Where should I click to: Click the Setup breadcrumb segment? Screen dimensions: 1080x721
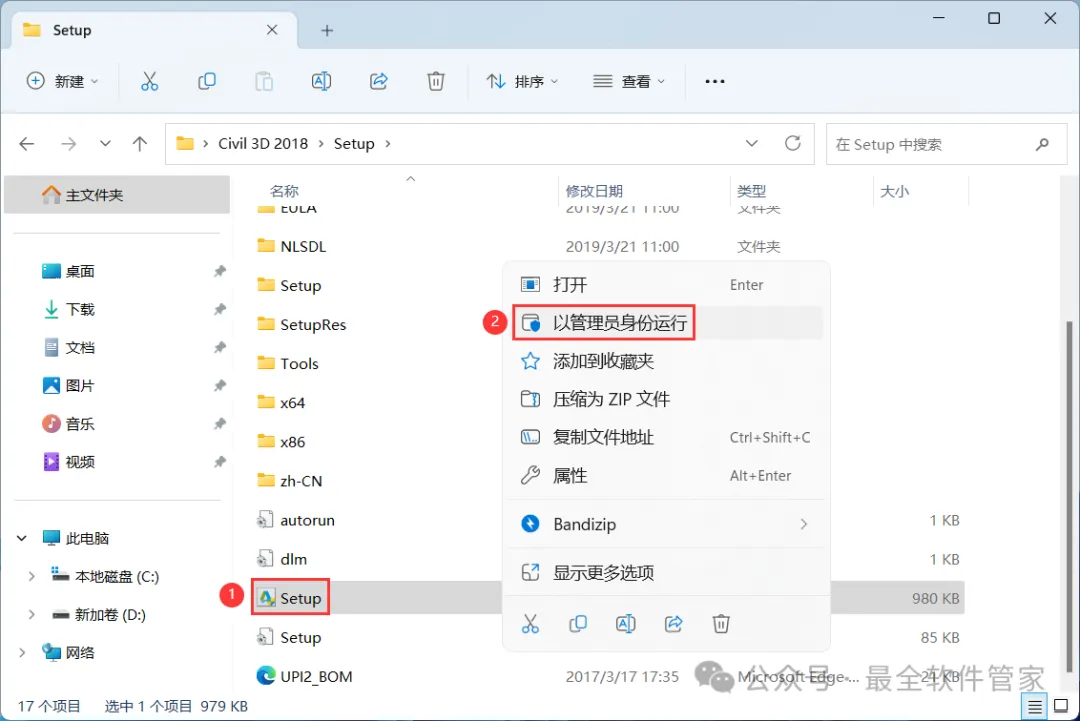click(x=354, y=144)
